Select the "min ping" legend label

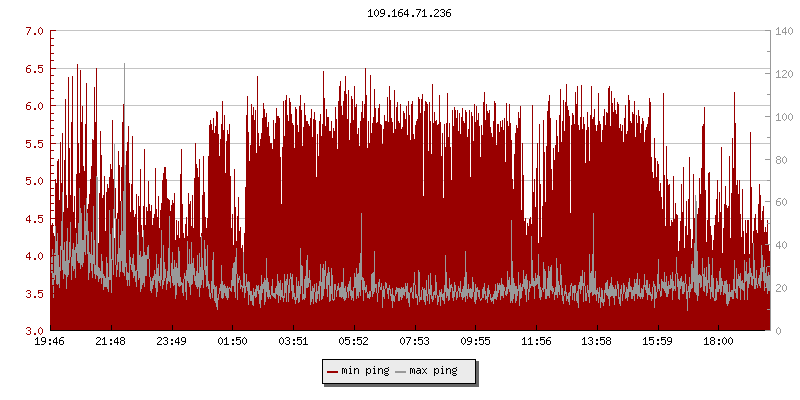364,372
